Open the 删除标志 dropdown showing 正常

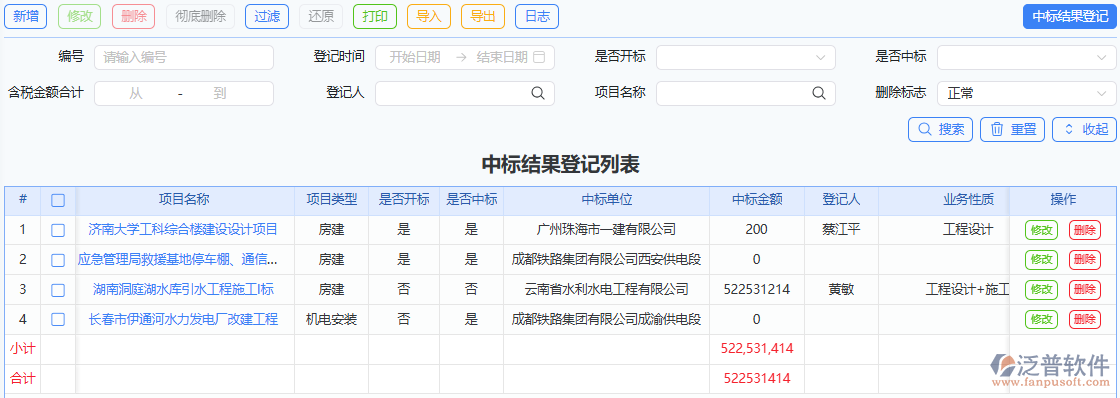point(1027,93)
